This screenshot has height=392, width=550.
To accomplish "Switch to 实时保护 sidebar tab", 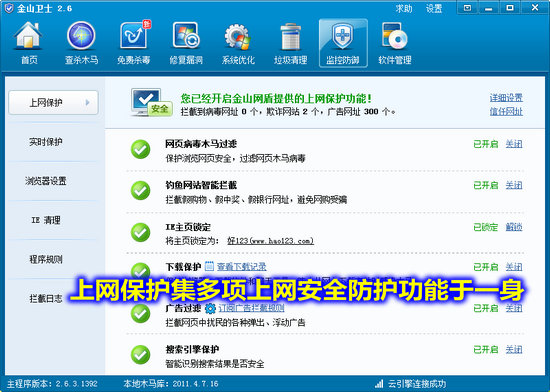I will pyautogui.click(x=46, y=142).
